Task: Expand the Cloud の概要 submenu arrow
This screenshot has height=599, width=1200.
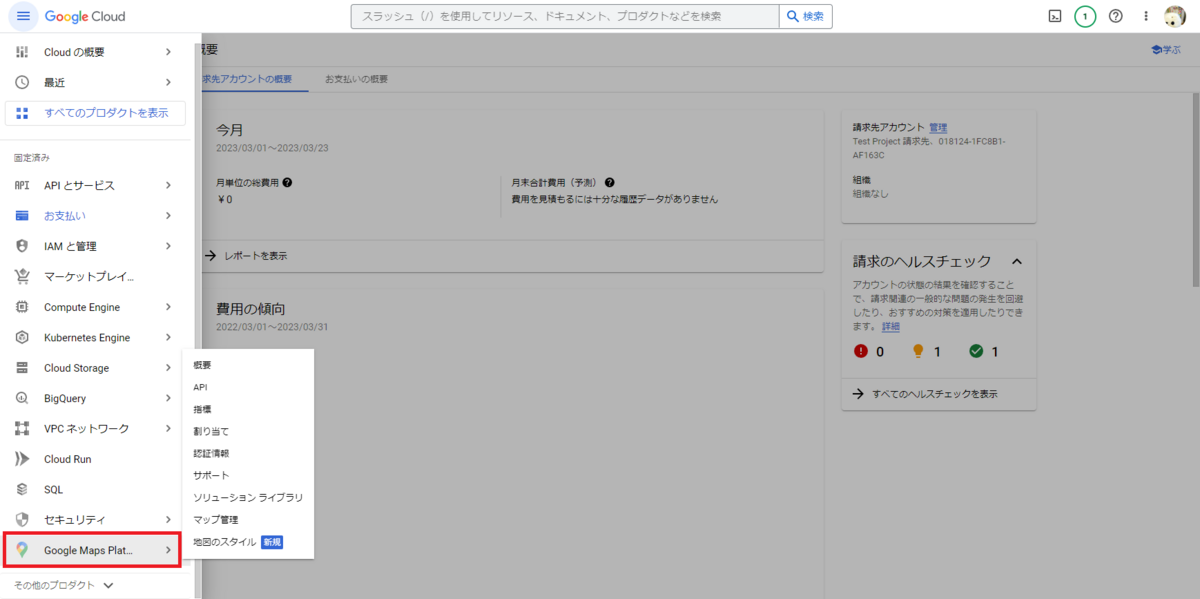Action: pyautogui.click(x=168, y=51)
